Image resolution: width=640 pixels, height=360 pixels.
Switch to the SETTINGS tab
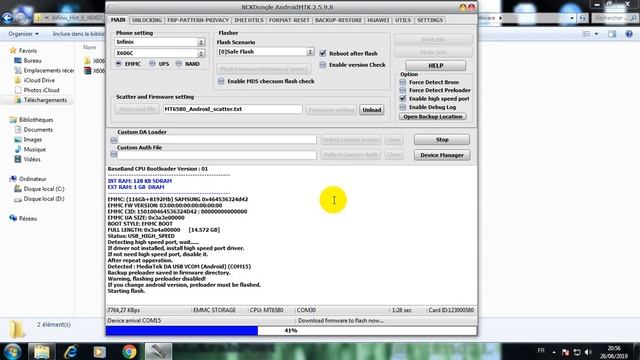[430, 20]
